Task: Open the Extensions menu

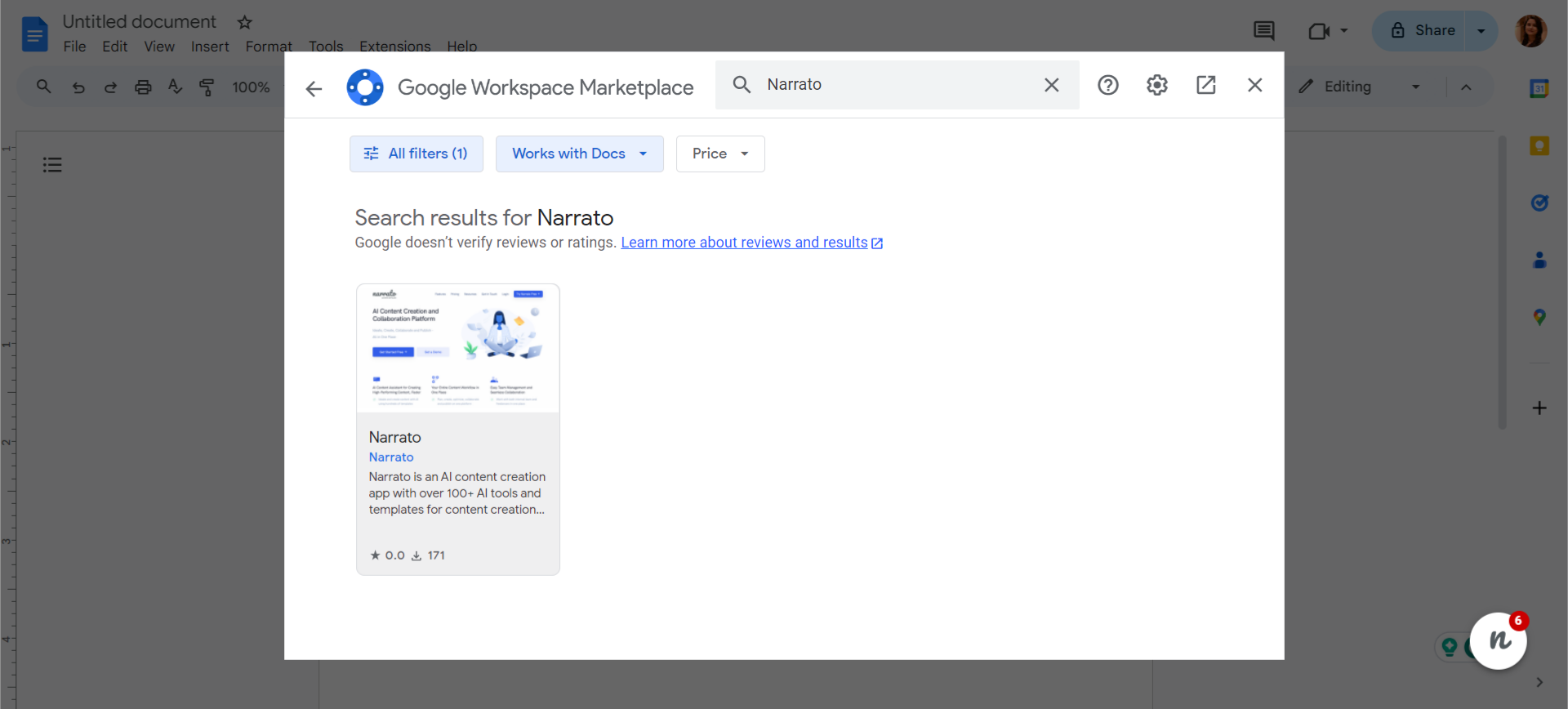Action: 395,47
